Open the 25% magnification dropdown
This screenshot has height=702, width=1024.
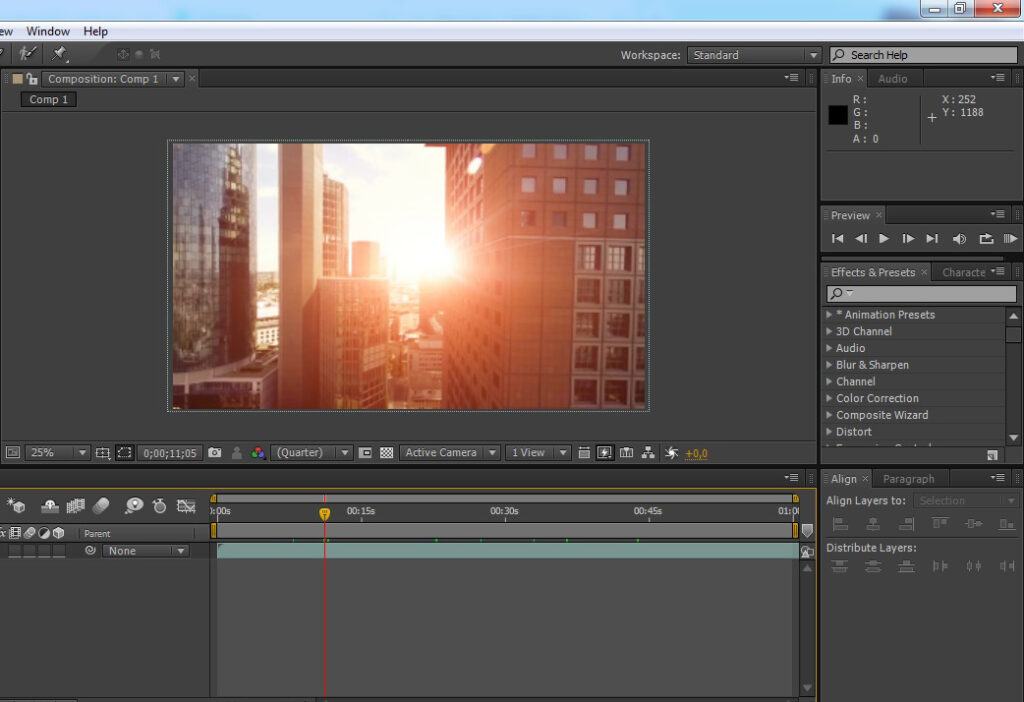click(x=57, y=453)
